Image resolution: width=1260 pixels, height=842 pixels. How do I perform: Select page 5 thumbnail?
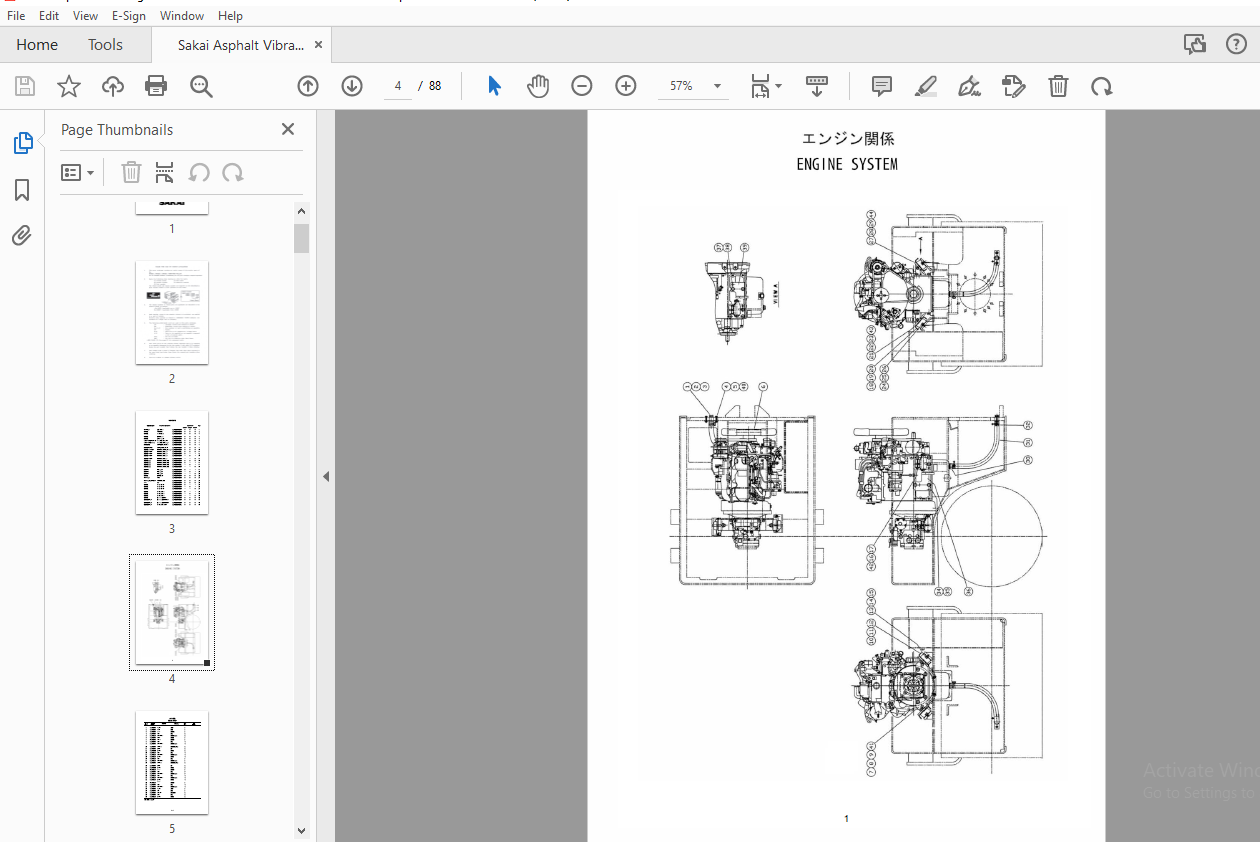pos(172,763)
